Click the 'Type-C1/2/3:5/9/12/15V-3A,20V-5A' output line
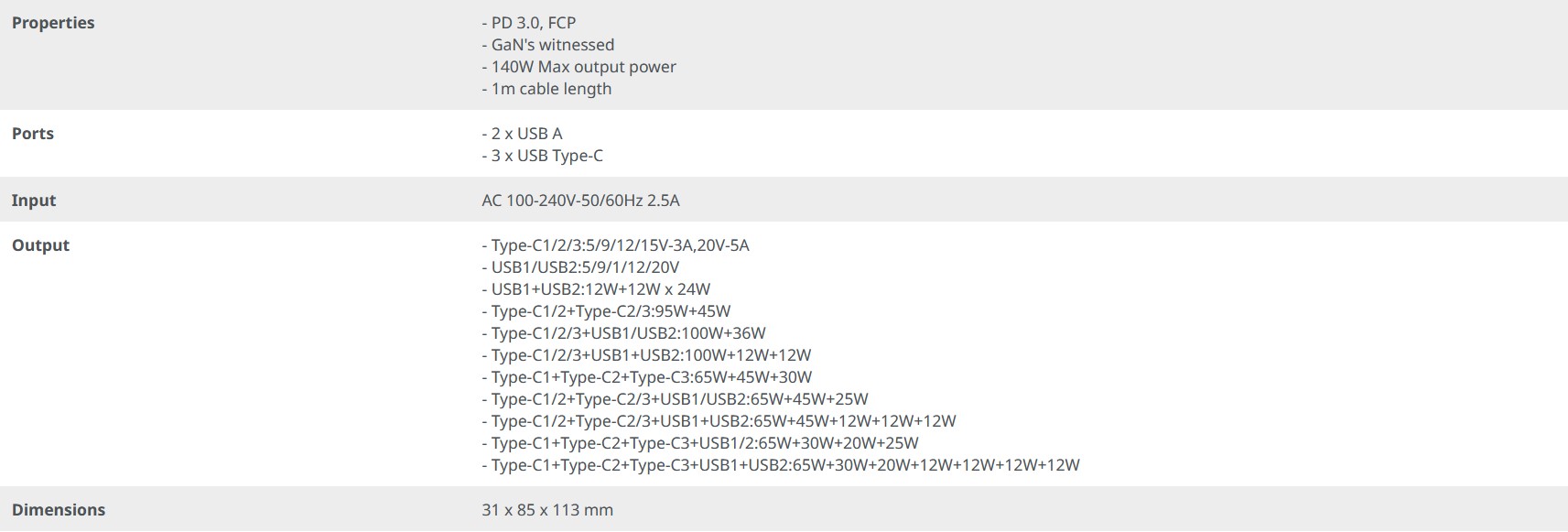 click(x=616, y=245)
